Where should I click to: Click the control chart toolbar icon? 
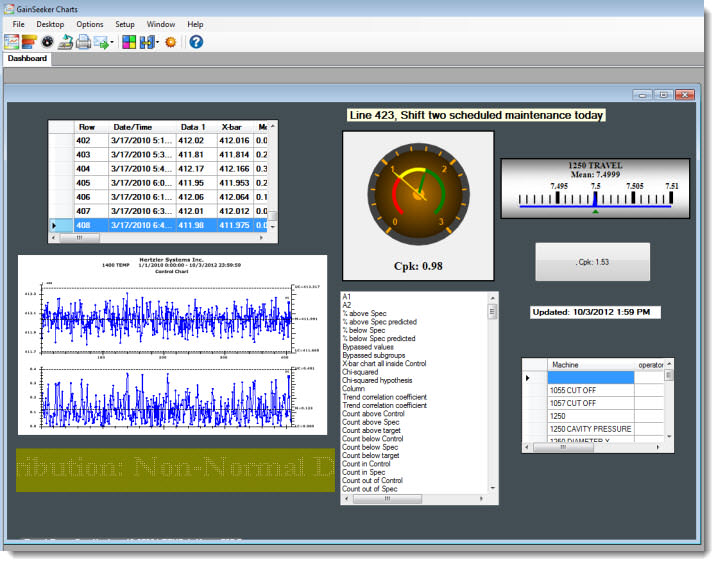[x=12, y=42]
